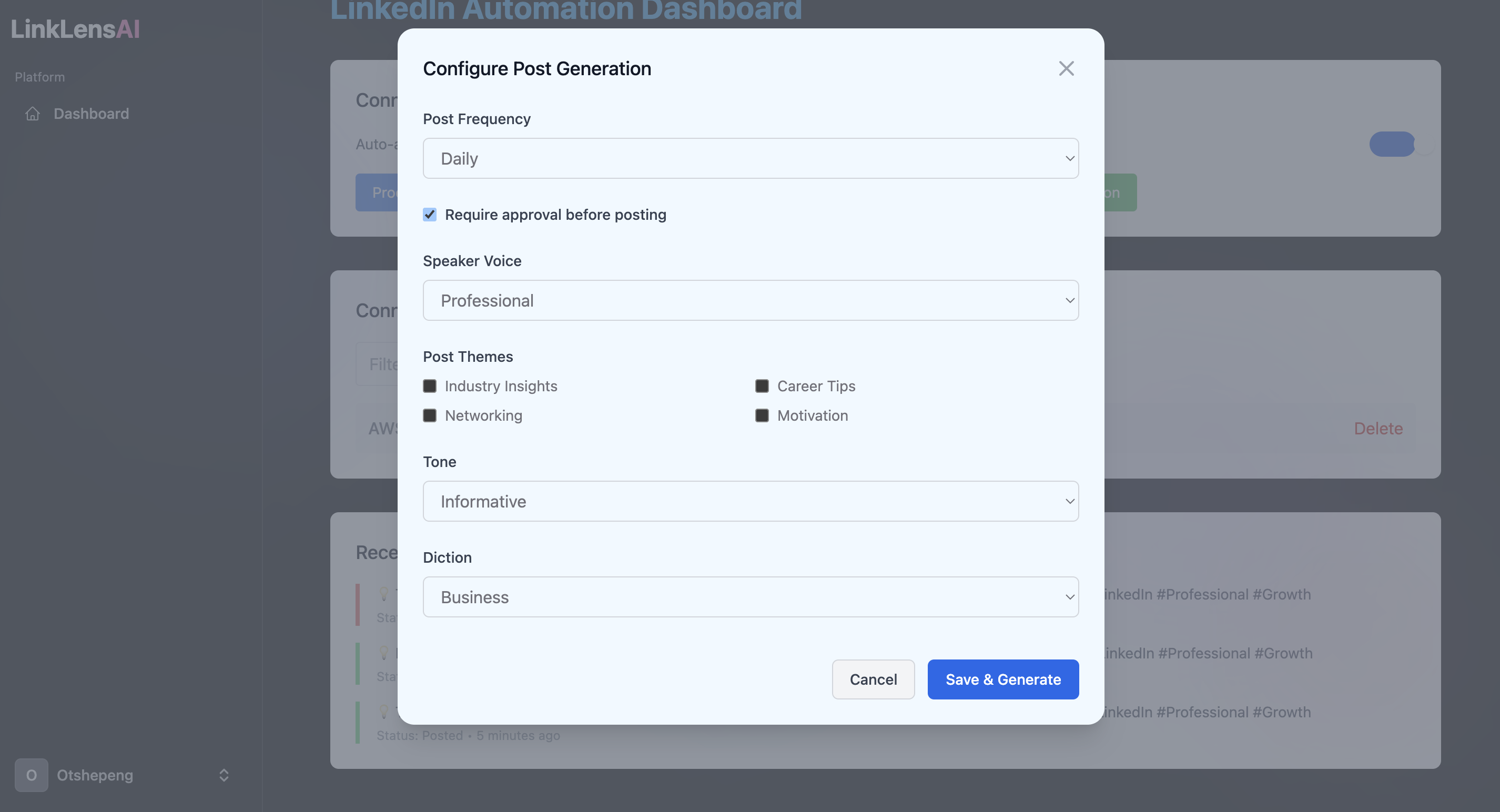Open the Dashboard menu item

pyautogui.click(x=92, y=114)
